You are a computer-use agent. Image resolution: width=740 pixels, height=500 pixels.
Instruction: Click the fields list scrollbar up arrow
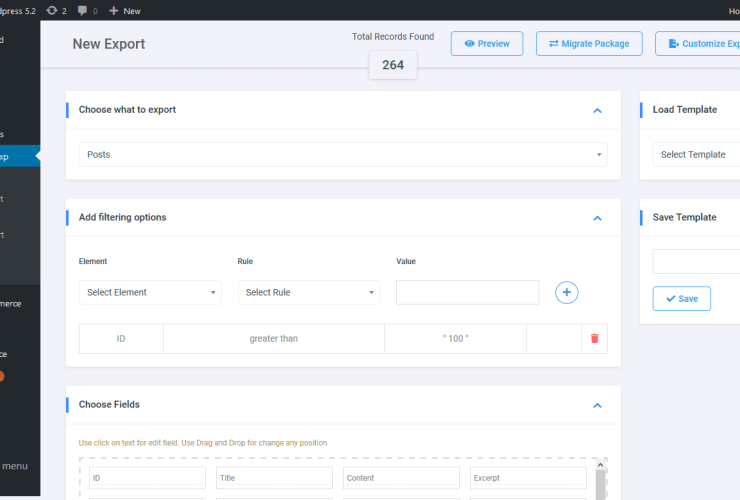[601, 465]
